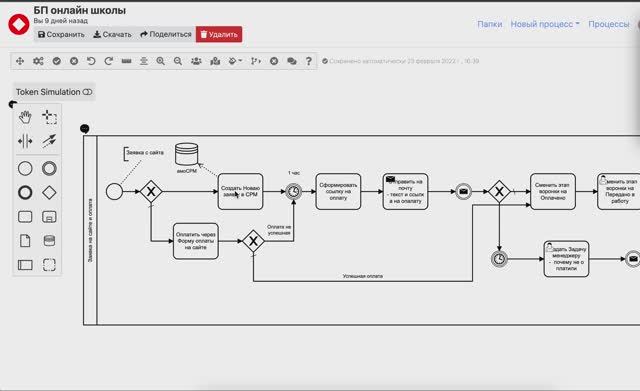The width and height of the screenshot is (640, 391).
Task: Pick the gateway diamond in palette
Action: click(x=49, y=192)
